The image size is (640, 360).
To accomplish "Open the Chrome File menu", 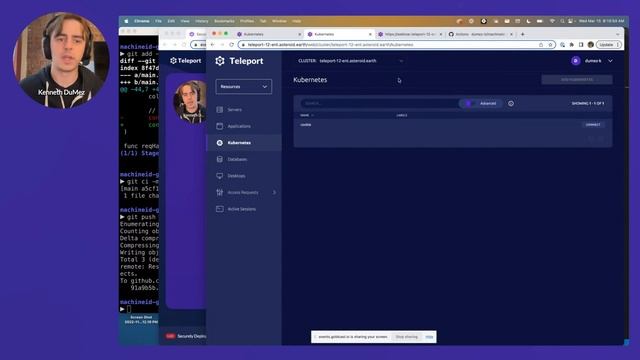I will 158,21.
